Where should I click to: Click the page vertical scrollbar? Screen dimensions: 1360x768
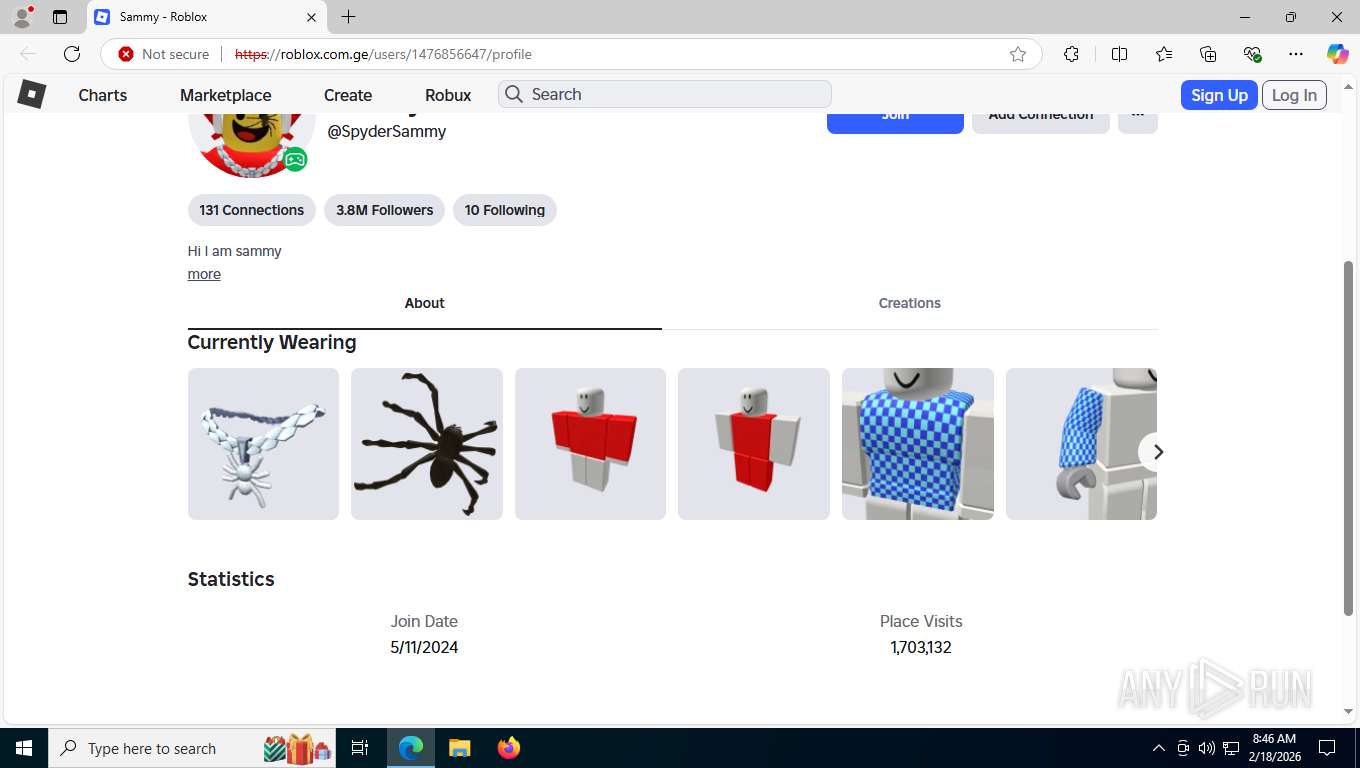(1348, 437)
